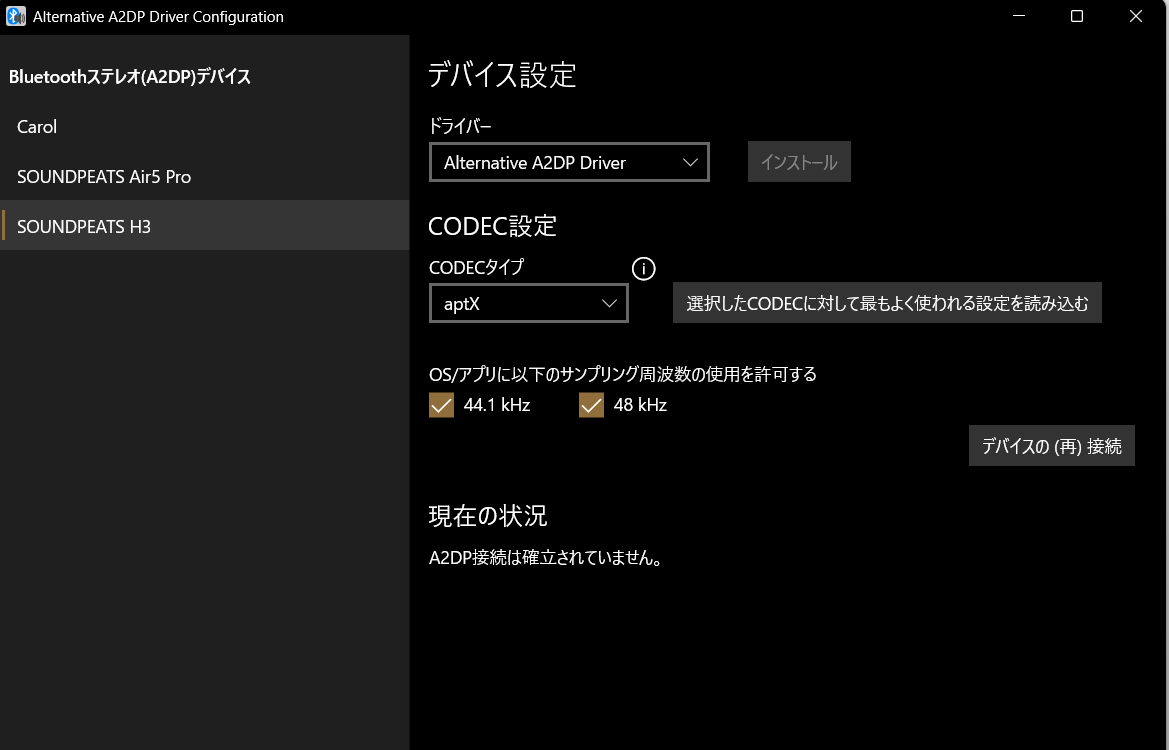1169x750 pixels.
Task: Select Carol in the device list
Action: pos(37,127)
